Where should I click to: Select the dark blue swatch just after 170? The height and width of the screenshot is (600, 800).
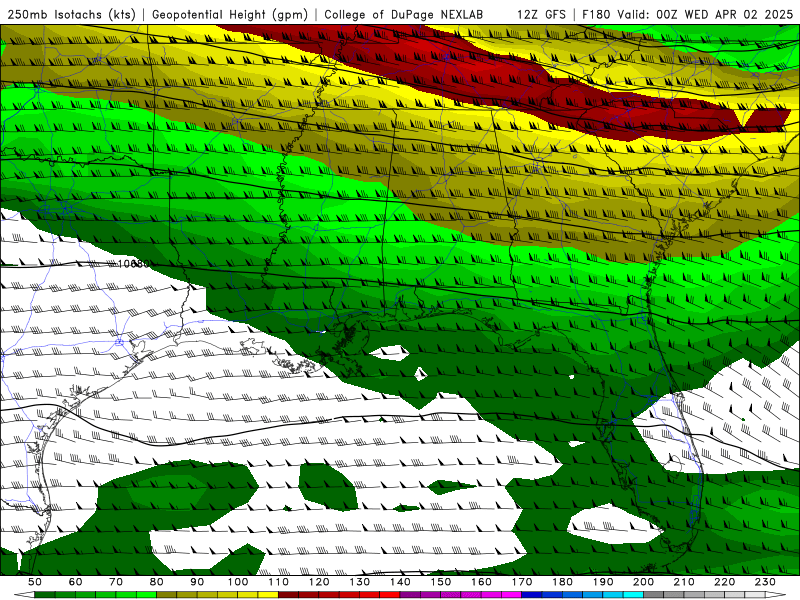(532, 595)
